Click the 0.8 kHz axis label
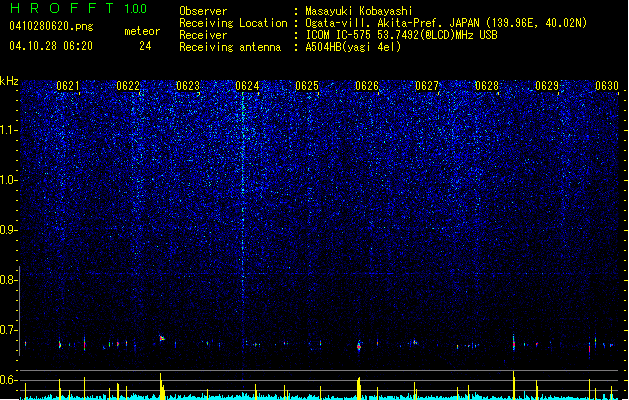The height and width of the screenshot is (400, 629). coord(9,280)
